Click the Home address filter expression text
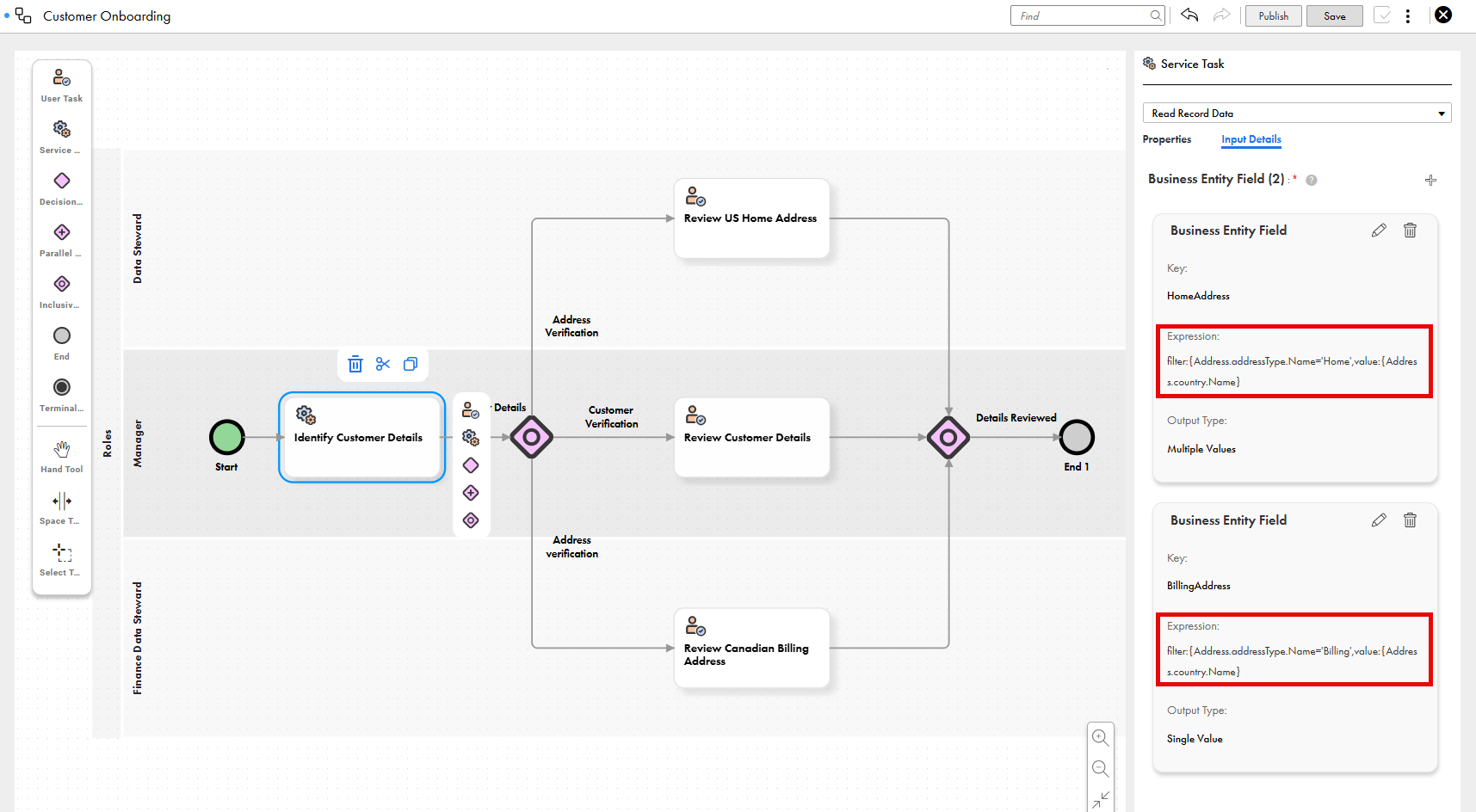 (1292, 372)
